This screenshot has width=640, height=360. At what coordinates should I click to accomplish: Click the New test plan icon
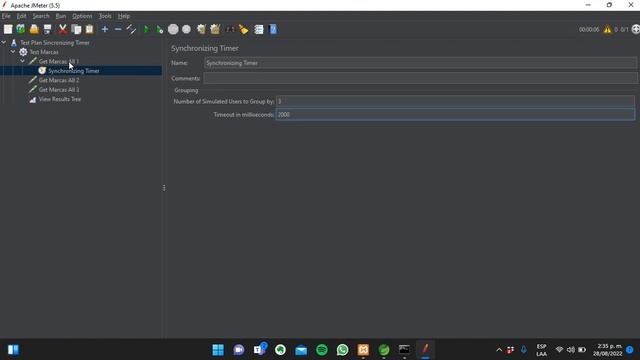(x=8, y=29)
